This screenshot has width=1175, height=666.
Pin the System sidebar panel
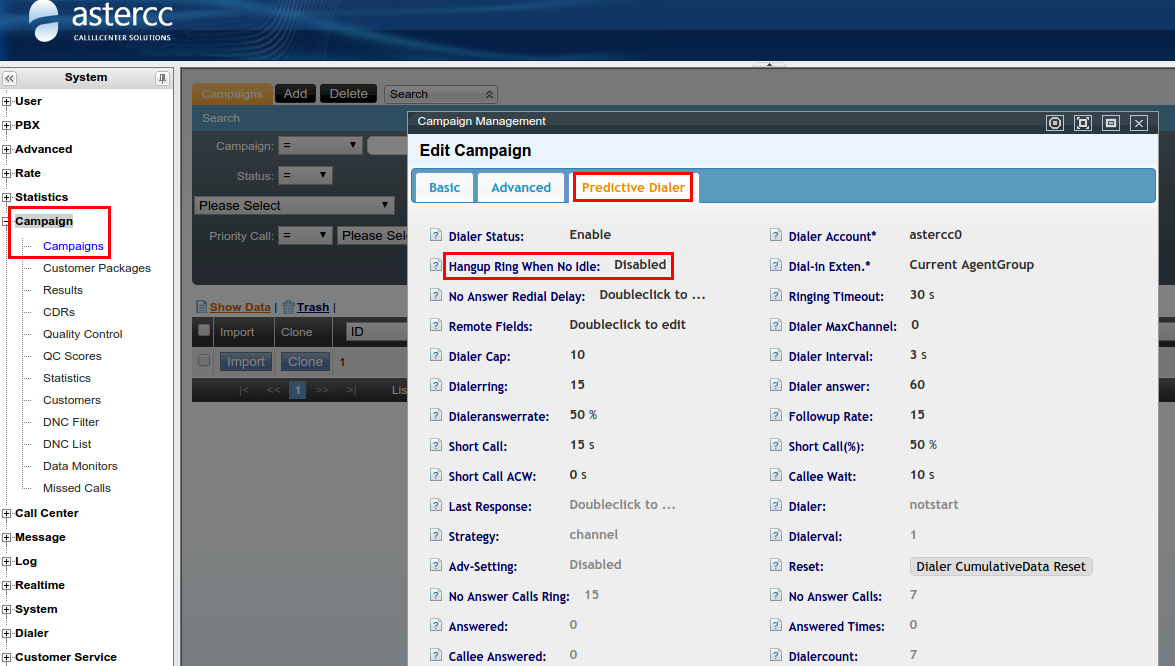(162, 78)
